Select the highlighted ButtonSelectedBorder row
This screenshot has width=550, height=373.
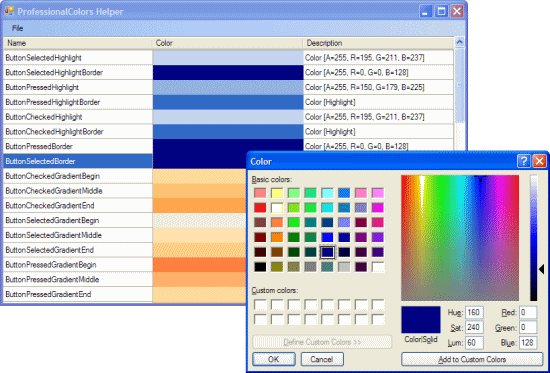point(78,161)
